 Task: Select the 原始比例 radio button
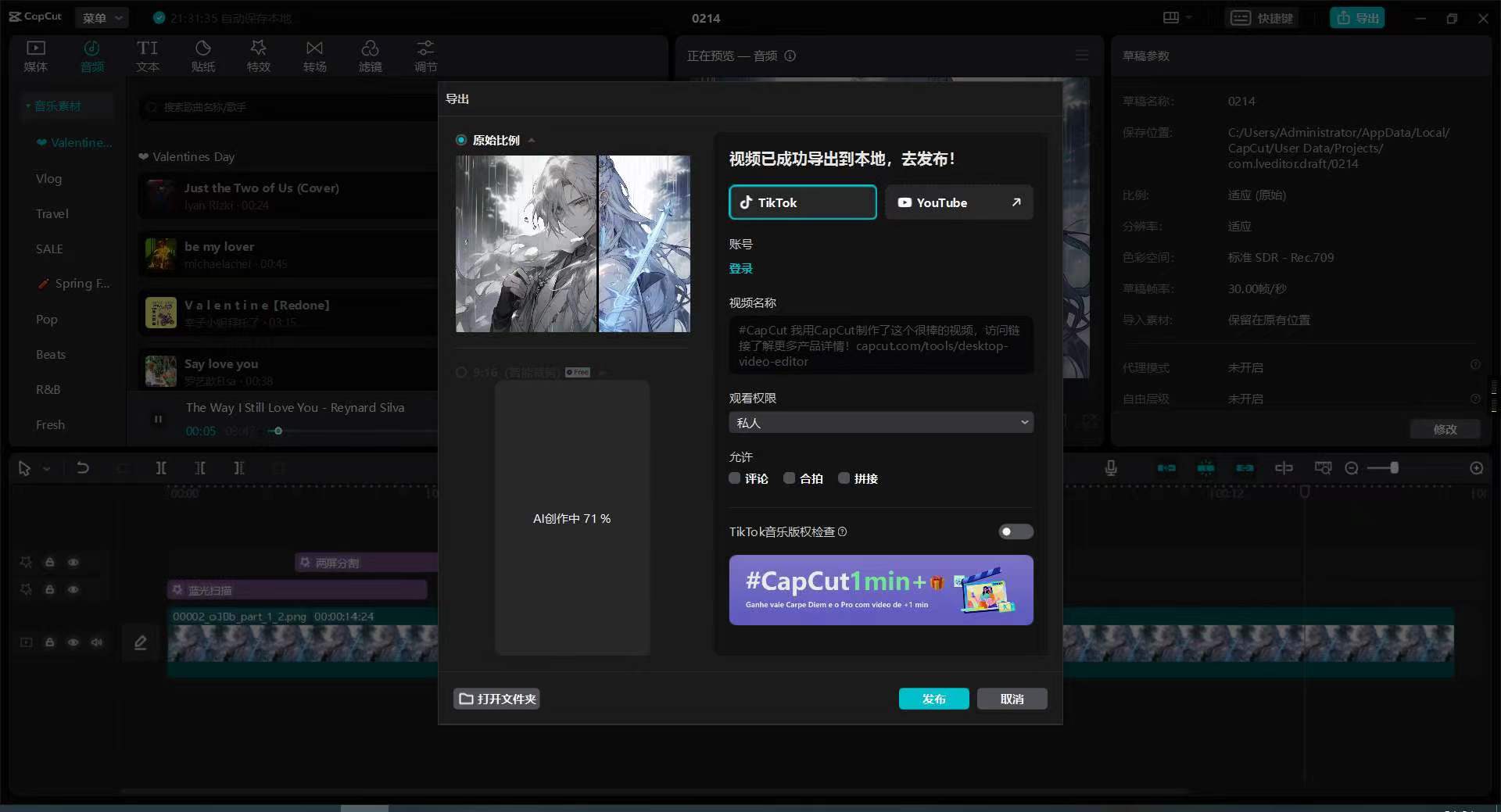461,140
